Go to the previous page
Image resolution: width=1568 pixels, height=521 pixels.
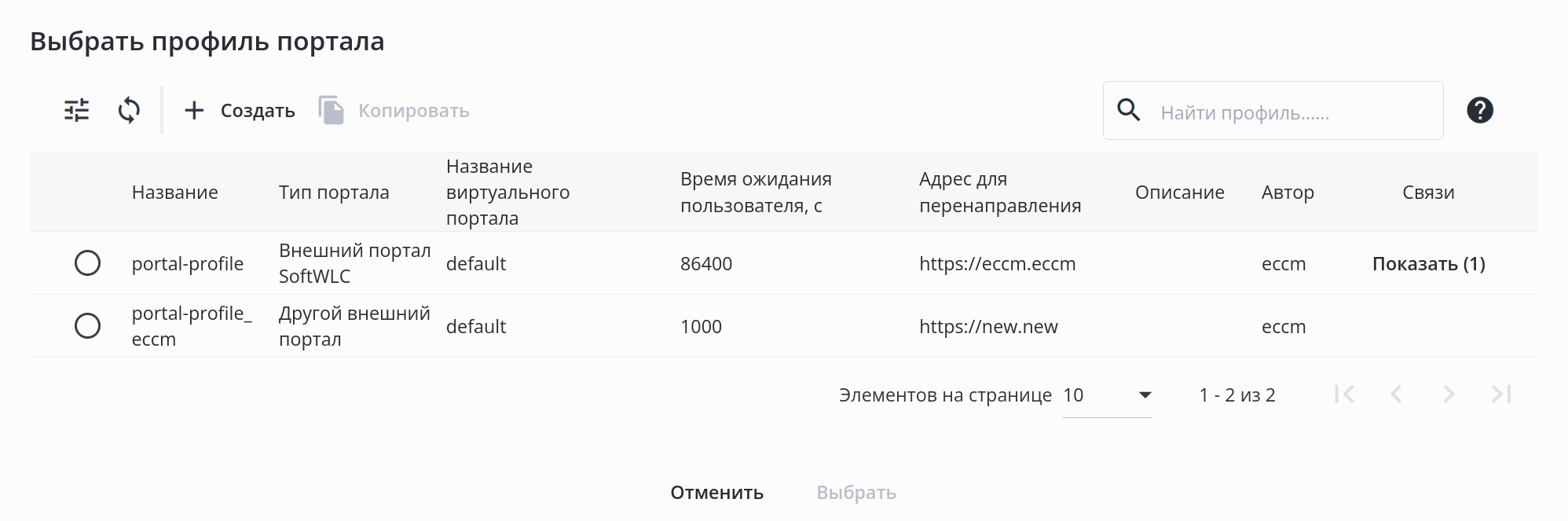(1396, 394)
